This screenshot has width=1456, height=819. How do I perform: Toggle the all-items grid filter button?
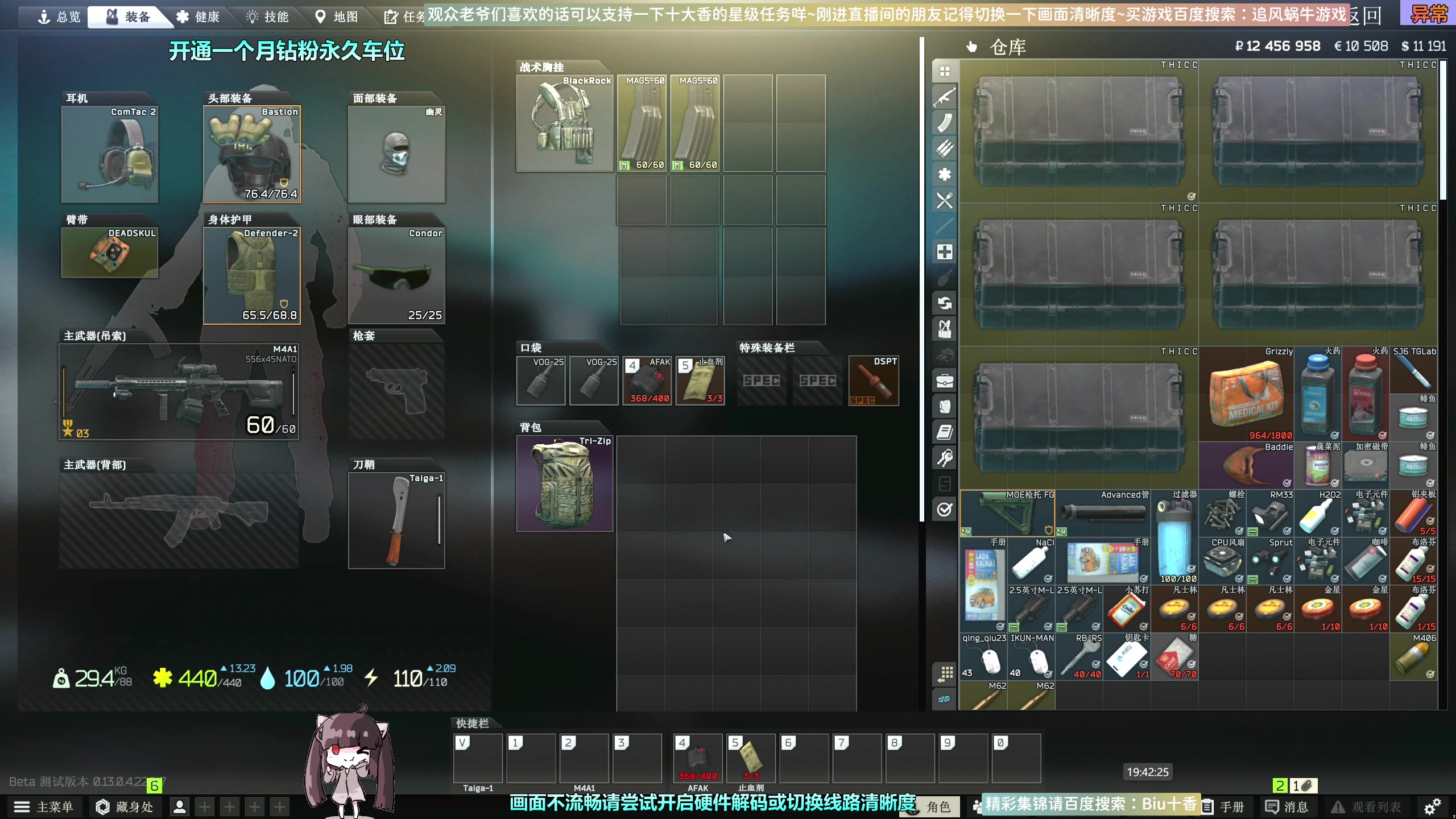(x=944, y=72)
